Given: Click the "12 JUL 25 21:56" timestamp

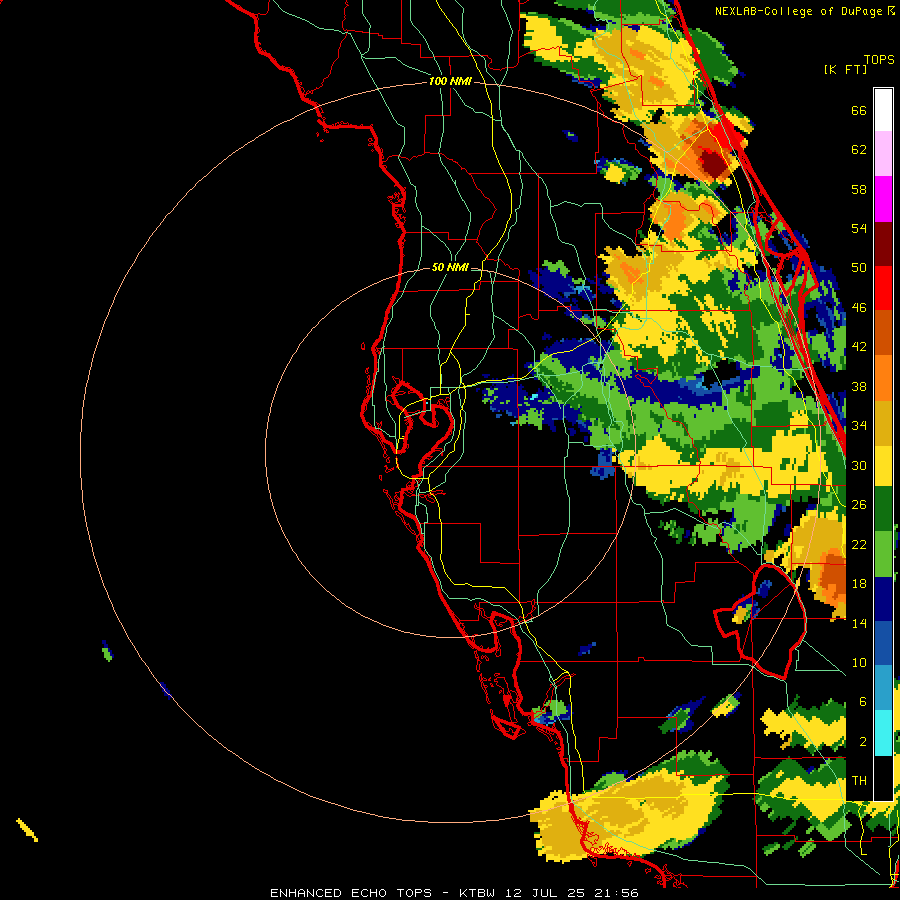Looking at the screenshot, I should point(572,893).
